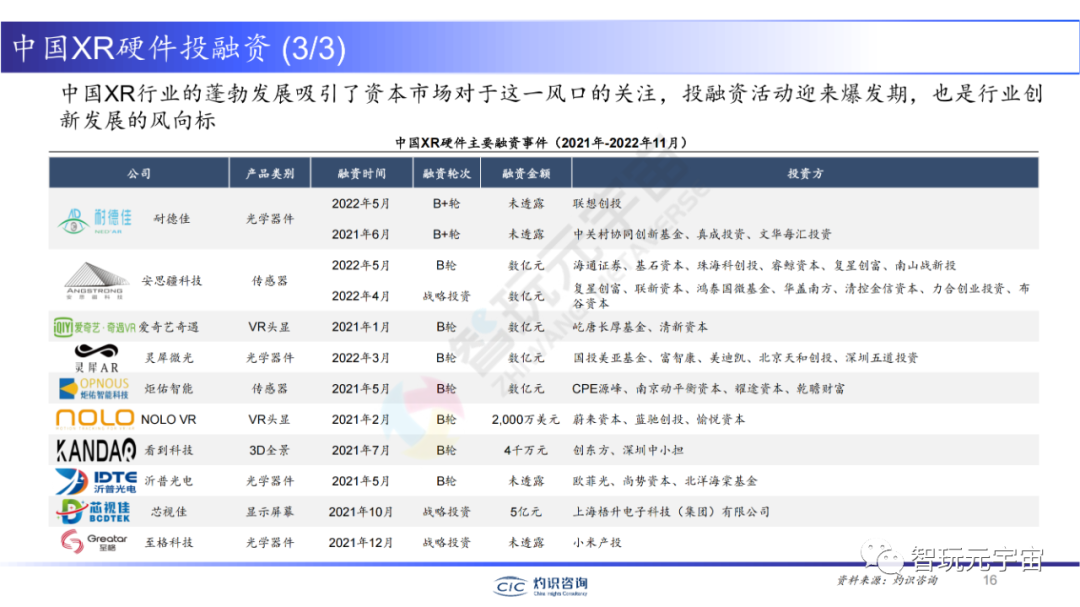Click the iQIYI 奇遇VR logo
Viewport: 1080px width, 607px height.
[x=94, y=327]
